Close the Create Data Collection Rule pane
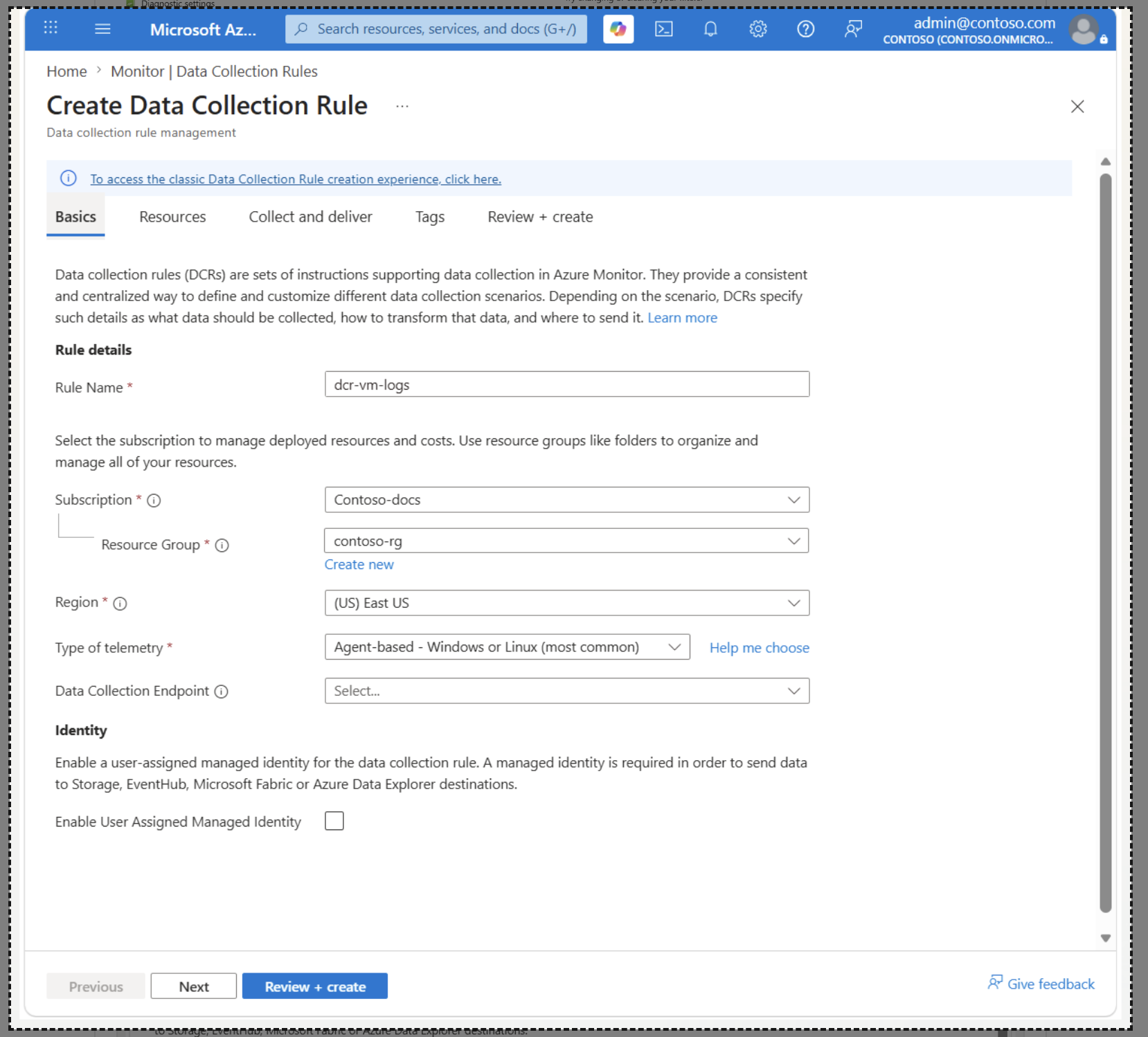This screenshot has height=1037, width=1148. 1077,107
